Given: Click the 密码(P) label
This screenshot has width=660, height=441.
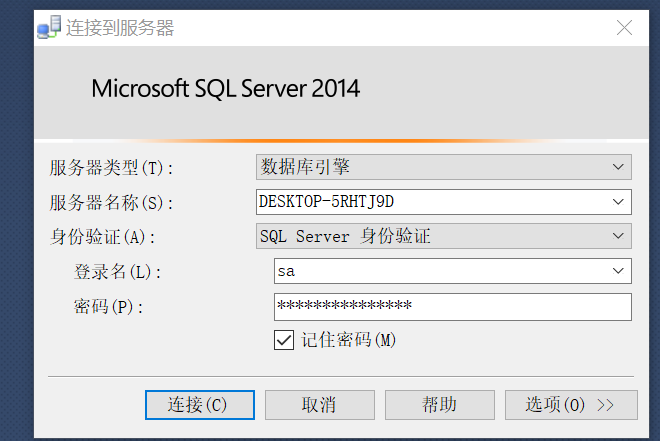Looking at the screenshot, I should click(x=109, y=307).
